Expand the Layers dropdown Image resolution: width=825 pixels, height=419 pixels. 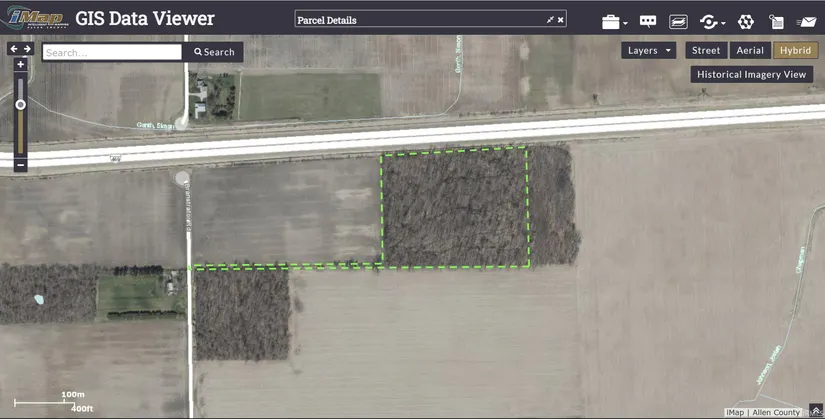coord(648,50)
